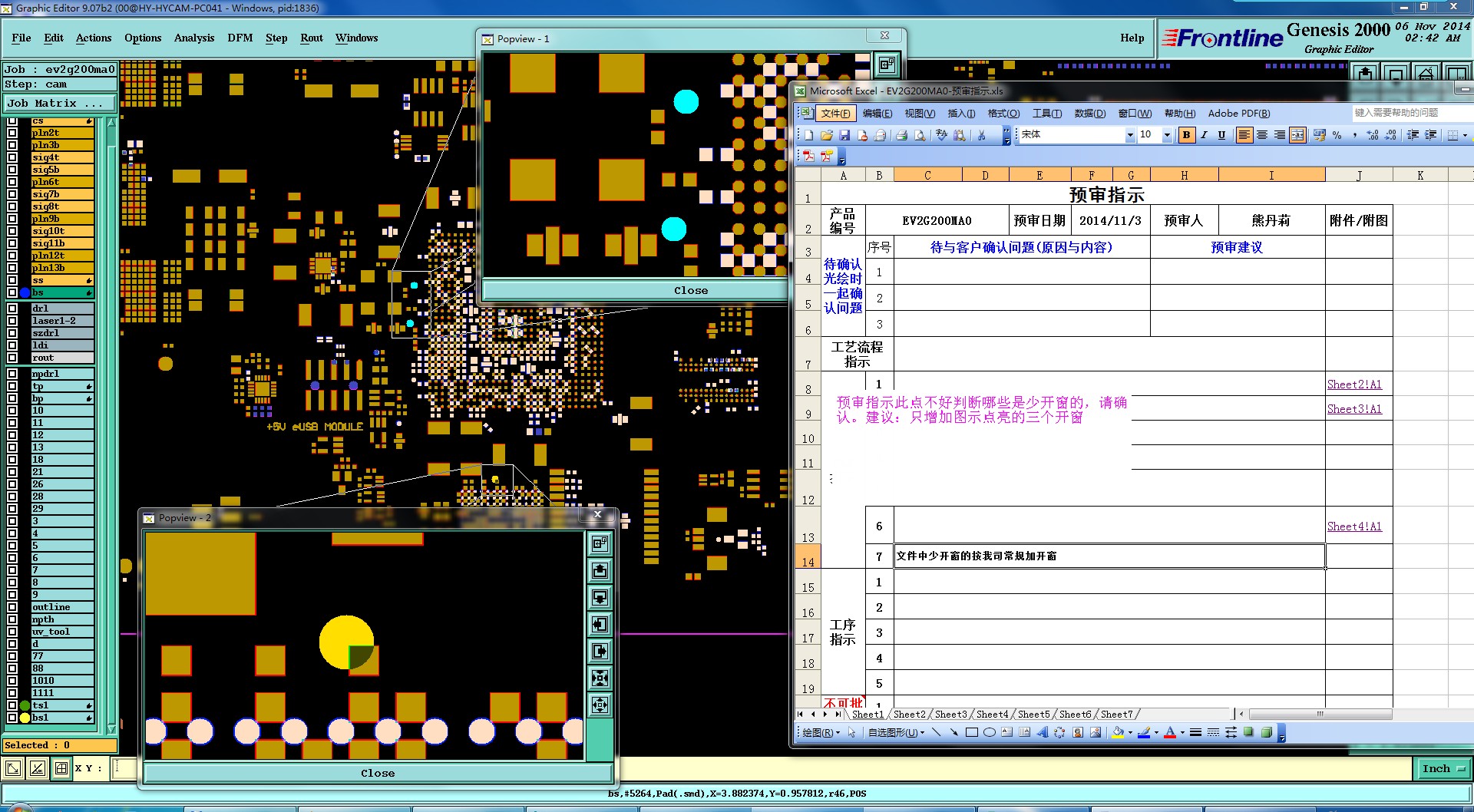
Task: Click Excel New workbook icon
Action: pyautogui.click(x=808, y=135)
